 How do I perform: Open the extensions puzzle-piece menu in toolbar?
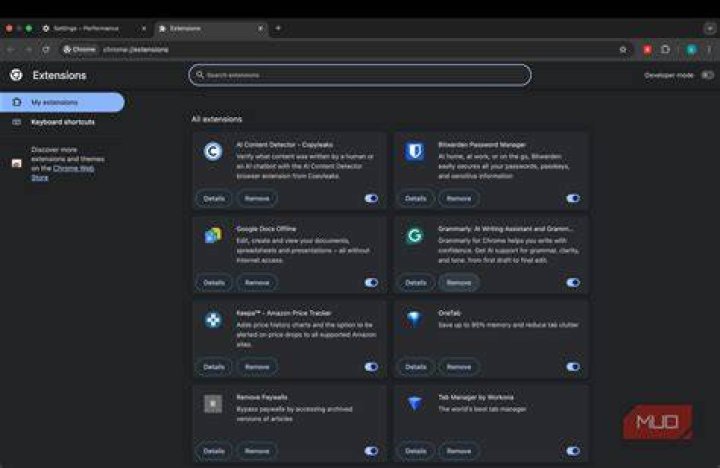click(665, 49)
